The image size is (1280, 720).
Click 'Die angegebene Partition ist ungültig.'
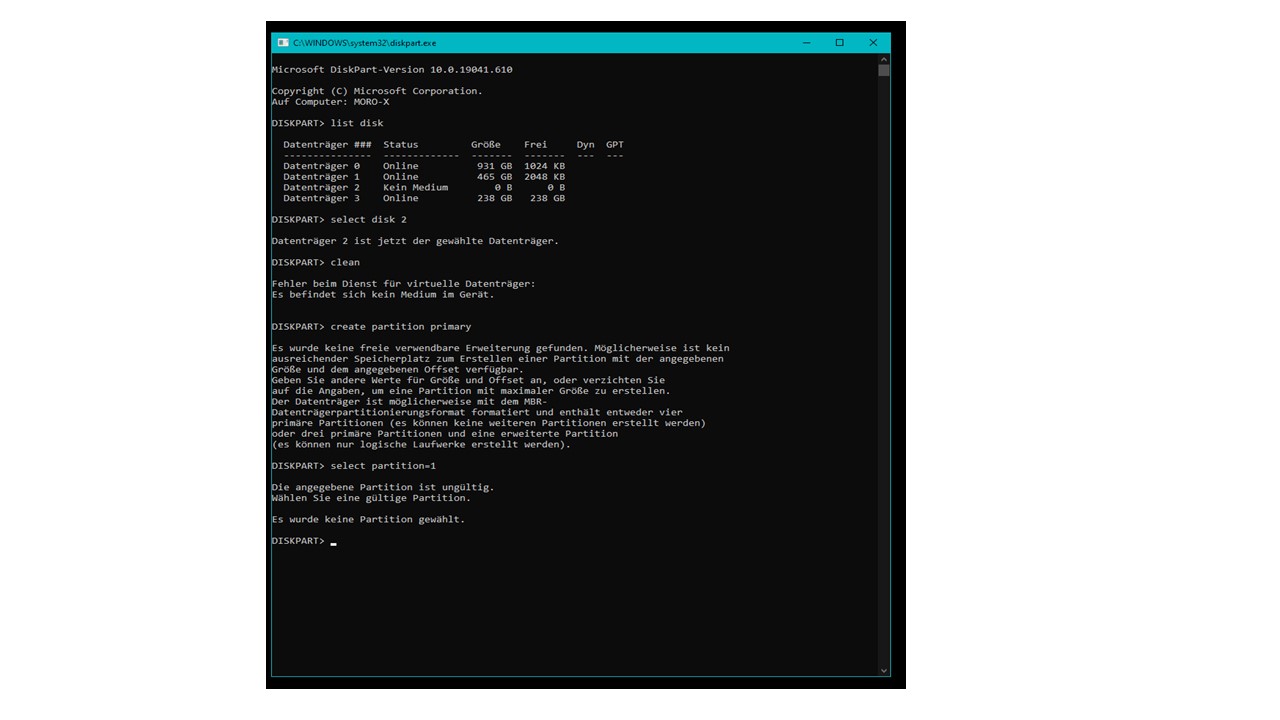coord(383,487)
